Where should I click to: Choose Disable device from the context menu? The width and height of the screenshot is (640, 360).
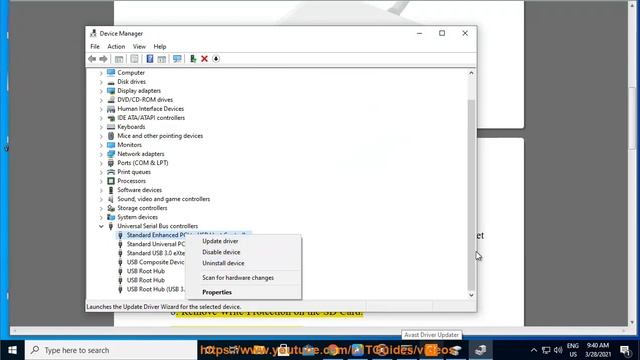pos(244,252)
